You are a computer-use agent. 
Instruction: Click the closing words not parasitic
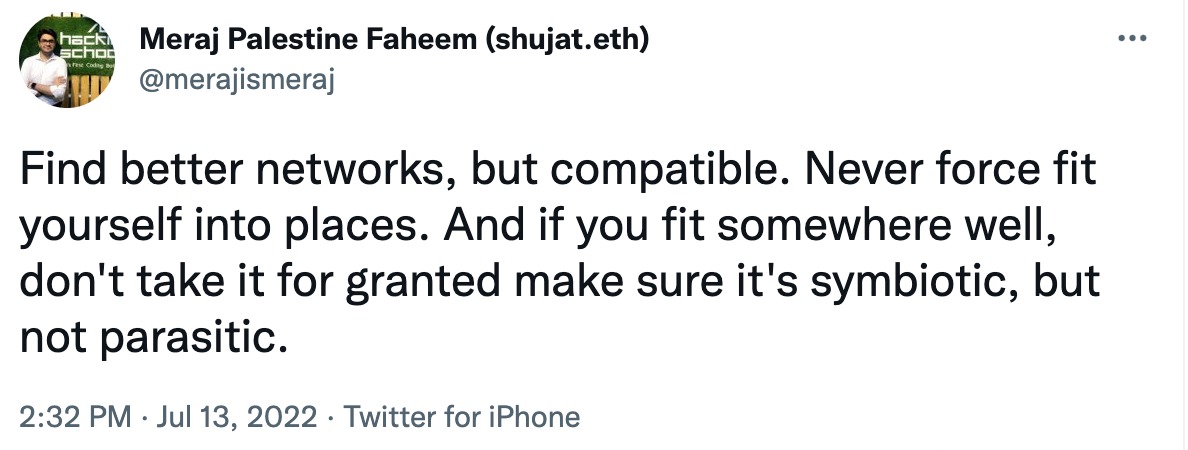click(x=154, y=339)
